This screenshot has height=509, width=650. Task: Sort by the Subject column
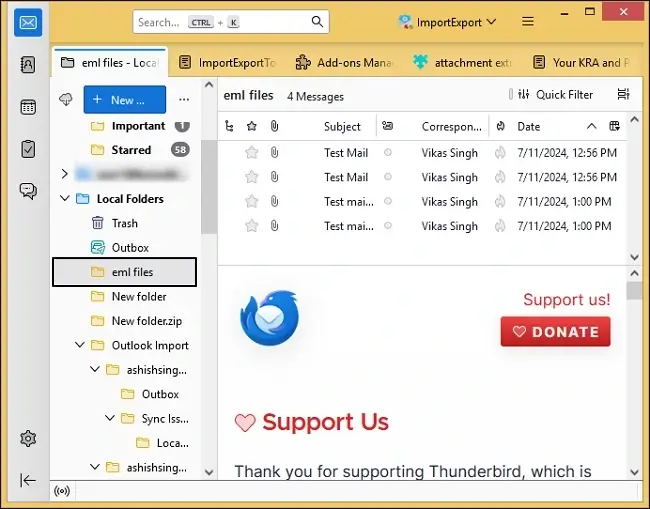(x=342, y=126)
